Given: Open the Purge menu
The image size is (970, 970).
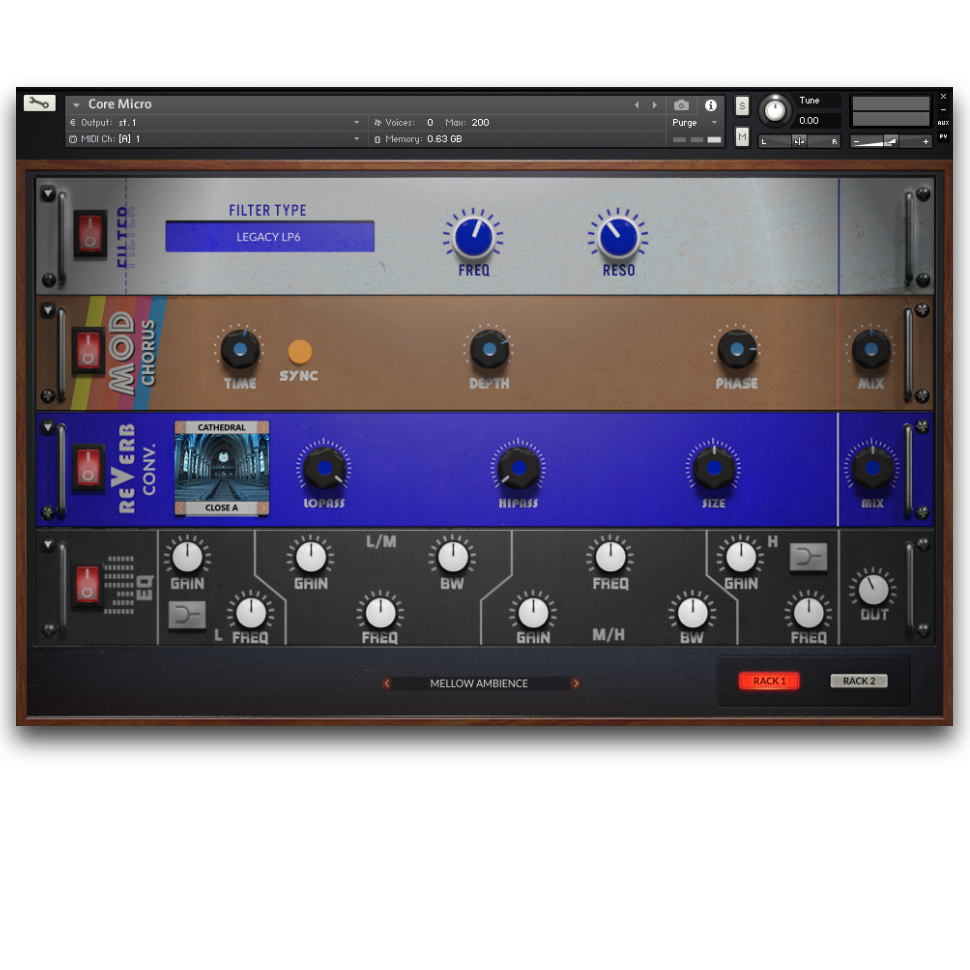Looking at the screenshot, I should pos(694,122).
